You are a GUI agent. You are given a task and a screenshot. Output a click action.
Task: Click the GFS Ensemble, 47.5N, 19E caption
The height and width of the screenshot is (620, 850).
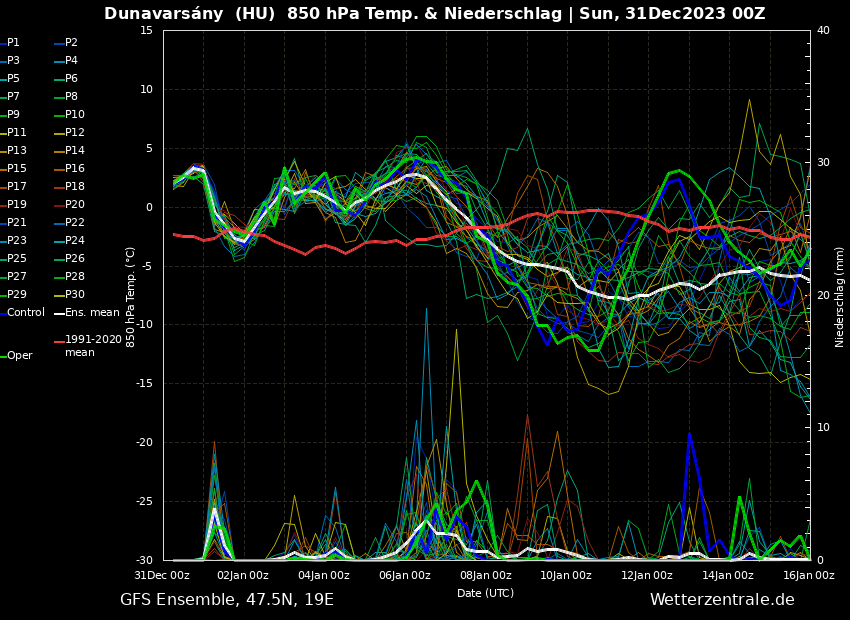pos(227,600)
